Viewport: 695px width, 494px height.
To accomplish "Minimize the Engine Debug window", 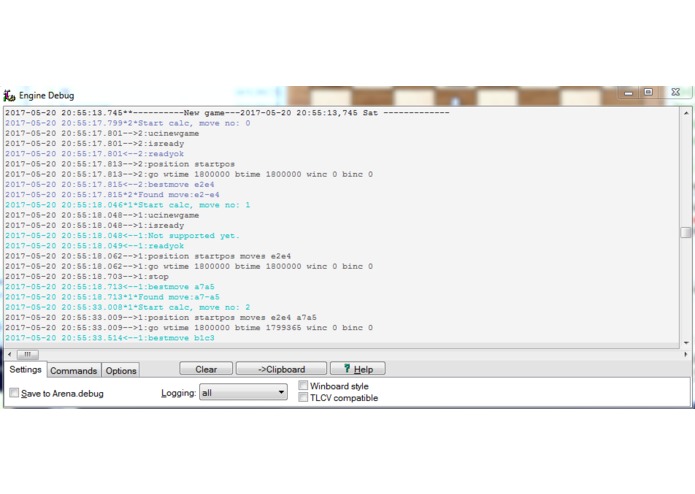I will tap(628, 93).
